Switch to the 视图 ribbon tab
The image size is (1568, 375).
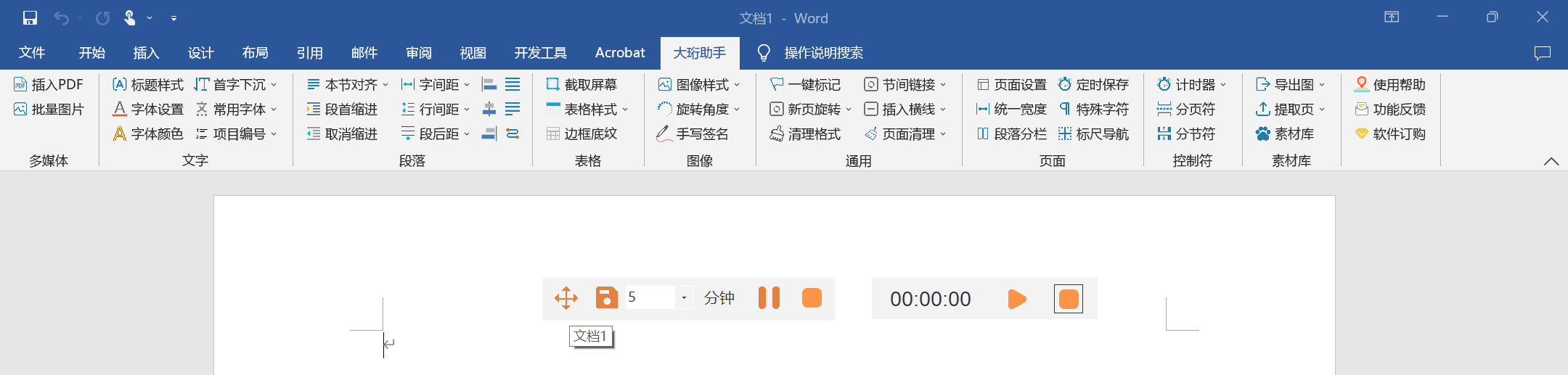pos(473,52)
